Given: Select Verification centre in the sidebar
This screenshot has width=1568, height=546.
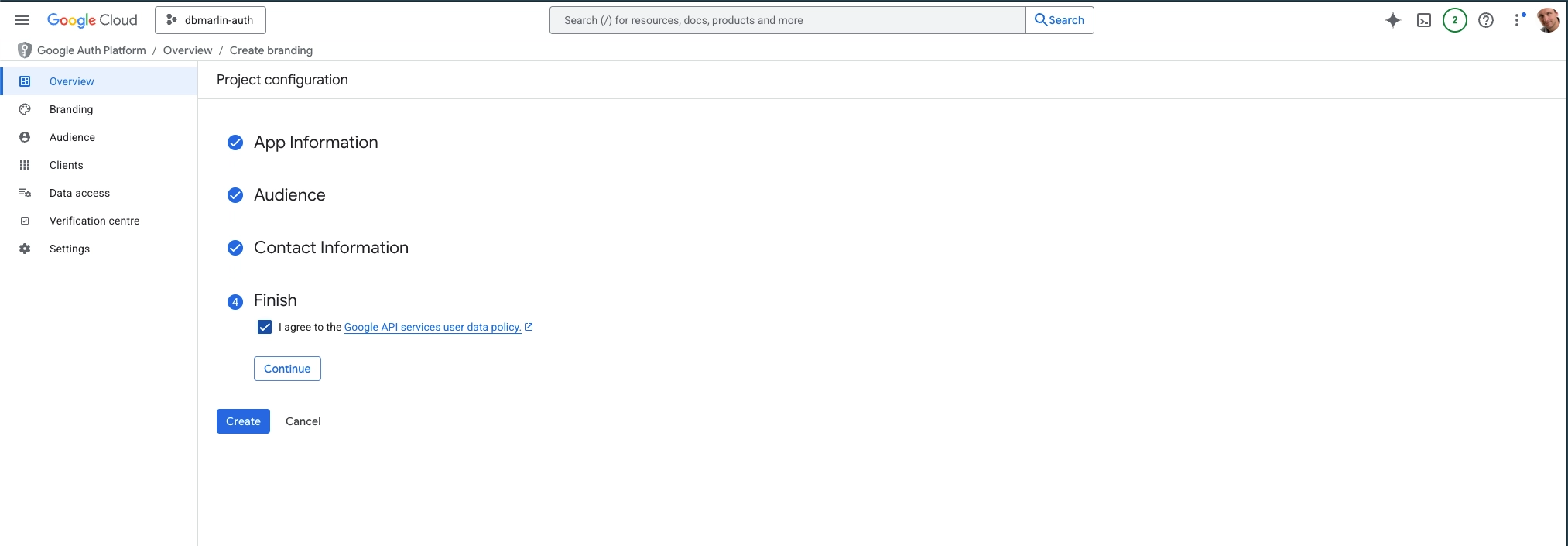Looking at the screenshot, I should coord(94,221).
